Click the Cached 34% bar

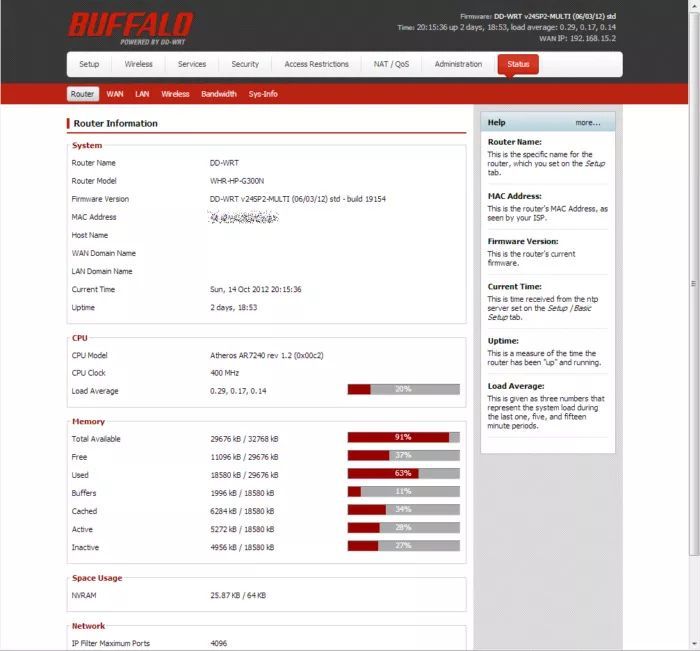[x=404, y=509]
